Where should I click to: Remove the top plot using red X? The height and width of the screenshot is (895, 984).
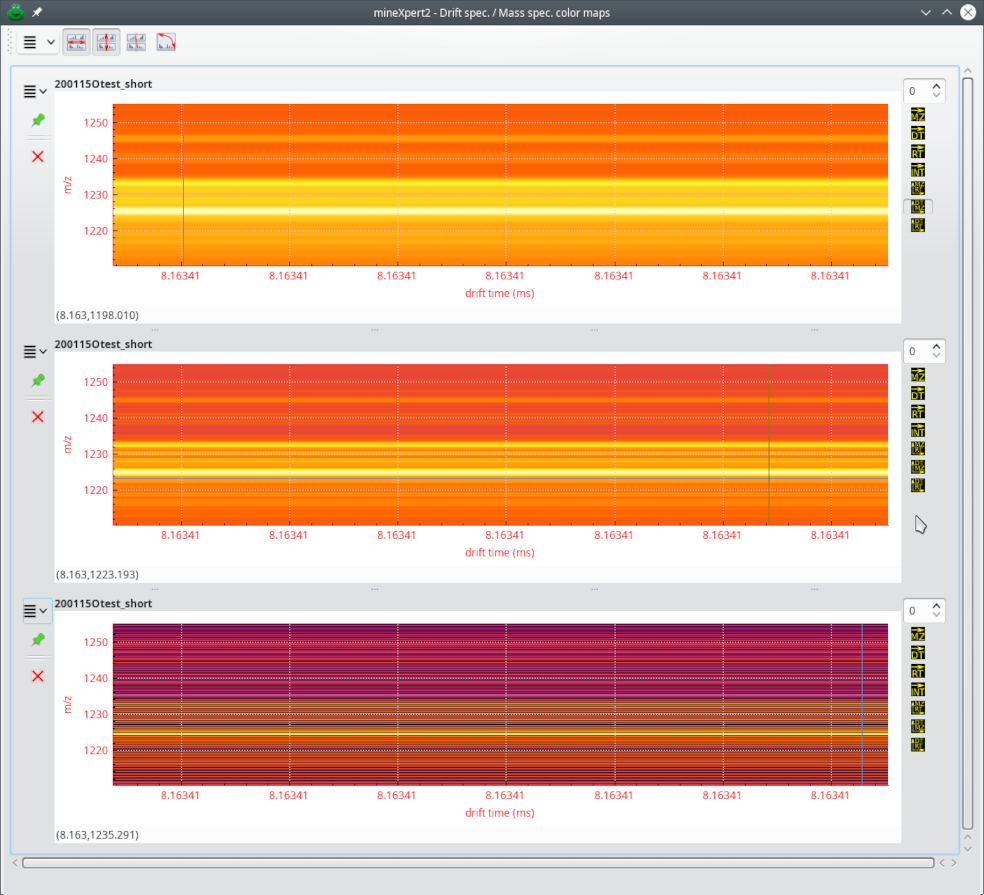38,157
